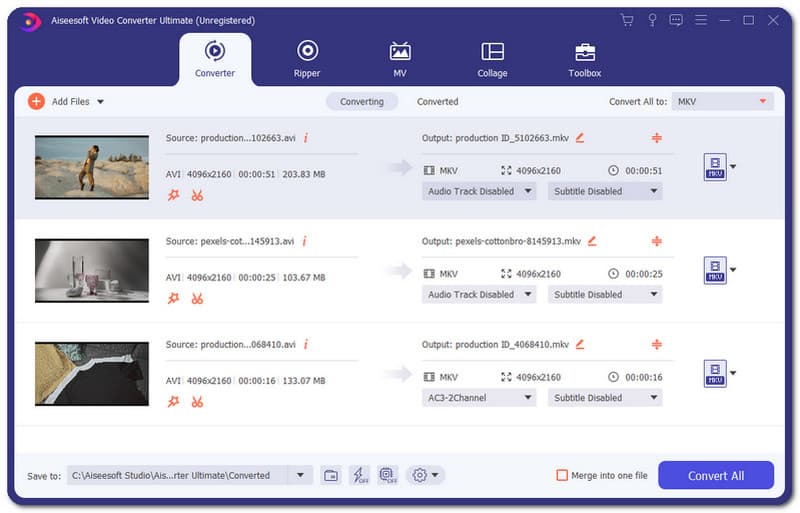The image size is (800, 513).
Task: Open cut scissors for production...068410.avi
Action: pos(197,402)
